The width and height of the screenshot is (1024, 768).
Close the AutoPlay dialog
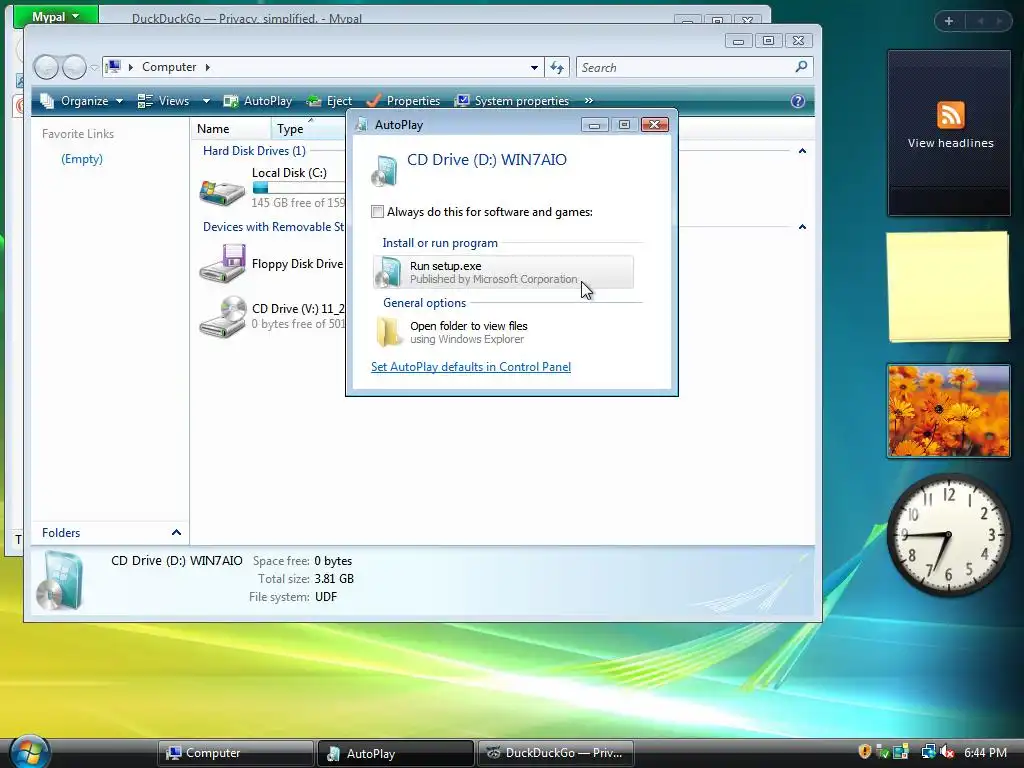(654, 125)
